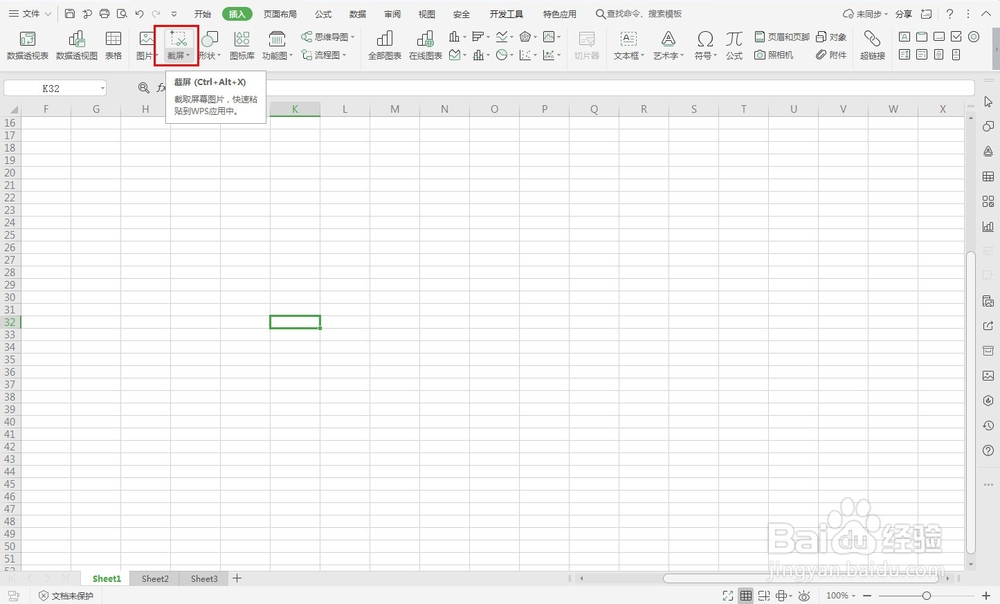The height and width of the screenshot is (604, 1000).
Task: Click the Undo arrow
Action: tap(139, 13)
